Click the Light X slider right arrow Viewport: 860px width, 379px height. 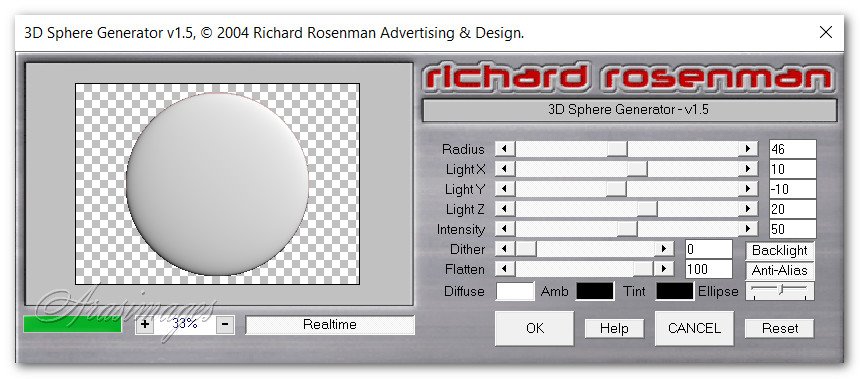[747, 169]
